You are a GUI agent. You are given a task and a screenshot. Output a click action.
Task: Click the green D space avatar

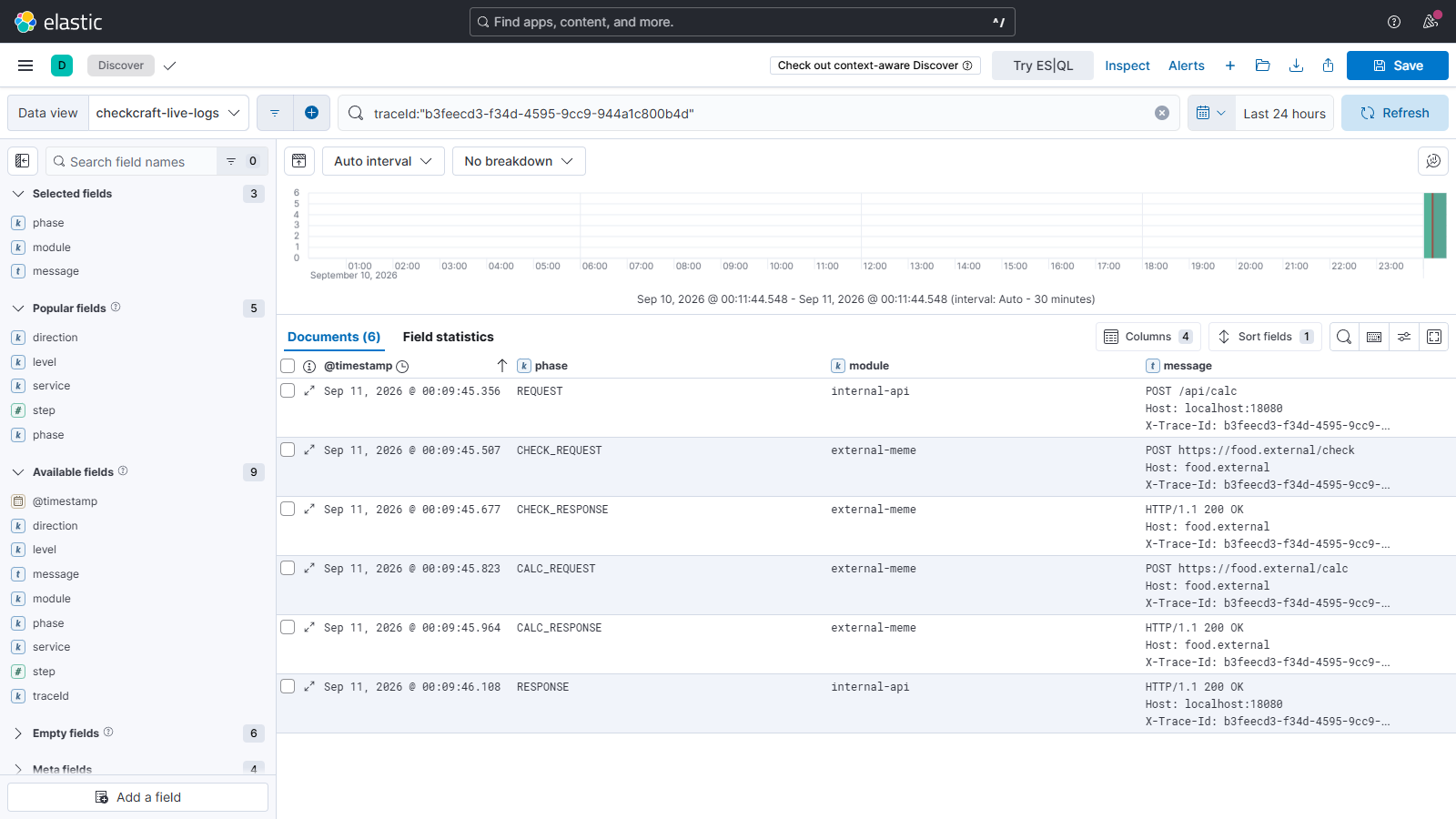pos(62,66)
